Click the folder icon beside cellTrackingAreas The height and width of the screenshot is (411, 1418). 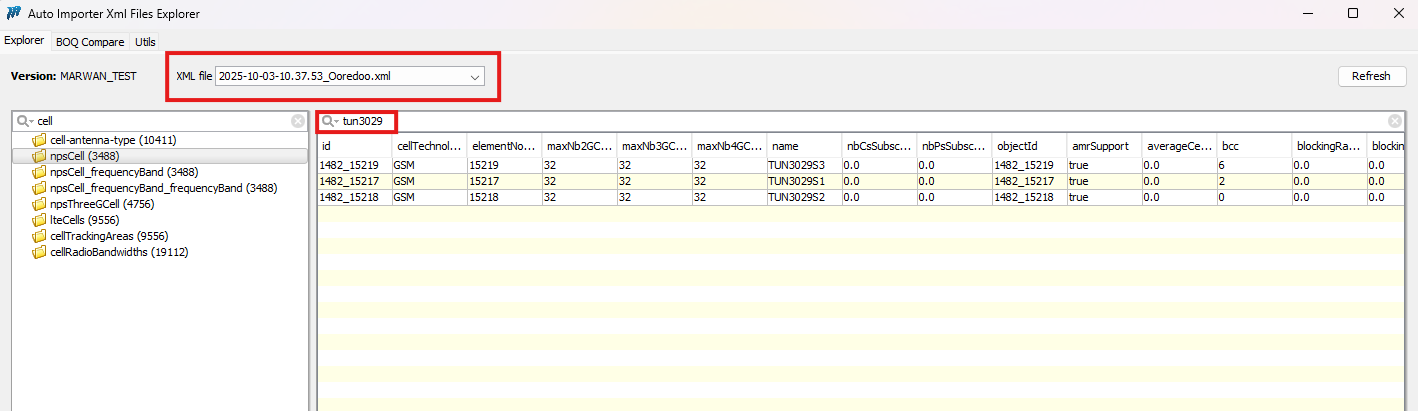click(40, 236)
